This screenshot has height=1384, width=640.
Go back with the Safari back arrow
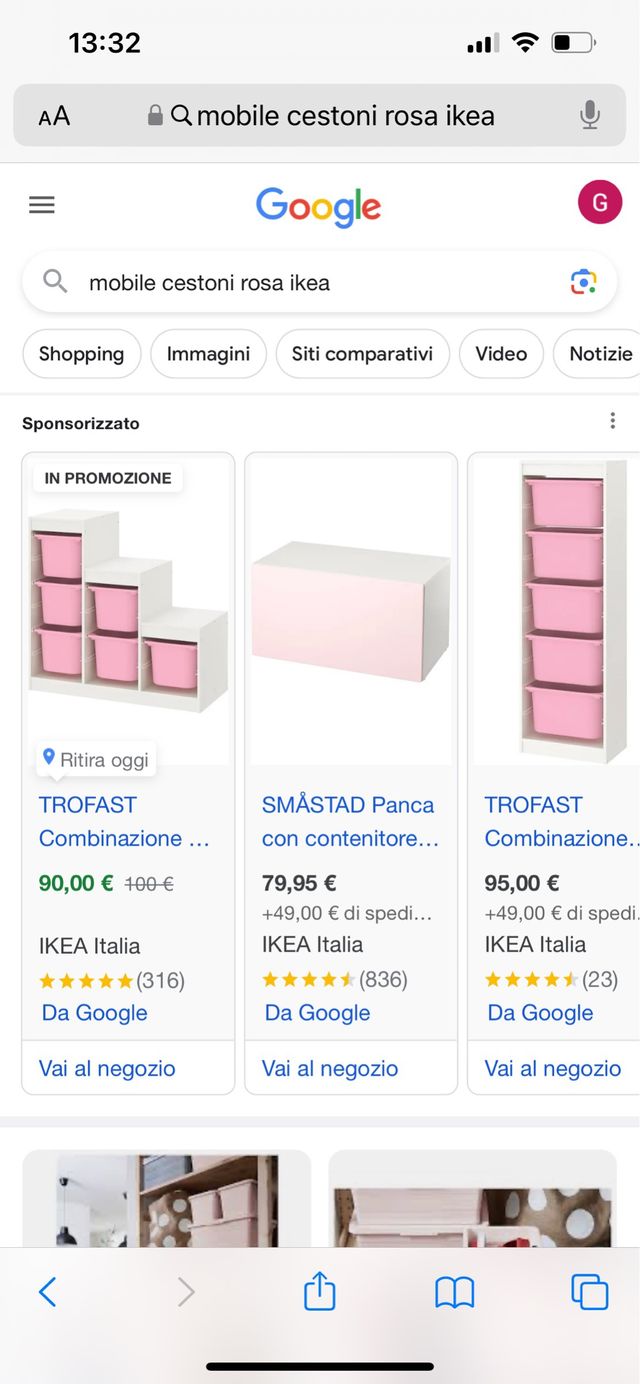tap(47, 1292)
